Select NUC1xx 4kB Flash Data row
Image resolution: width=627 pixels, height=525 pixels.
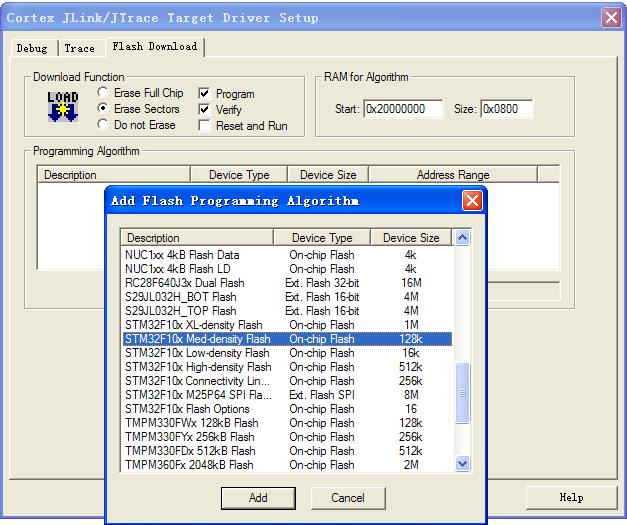(288, 255)
